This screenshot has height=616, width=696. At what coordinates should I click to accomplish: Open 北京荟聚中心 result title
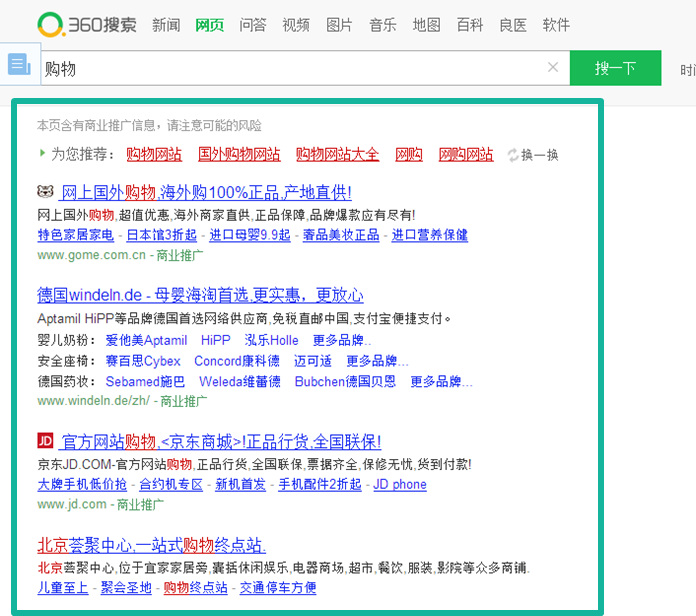click(151, 545)
